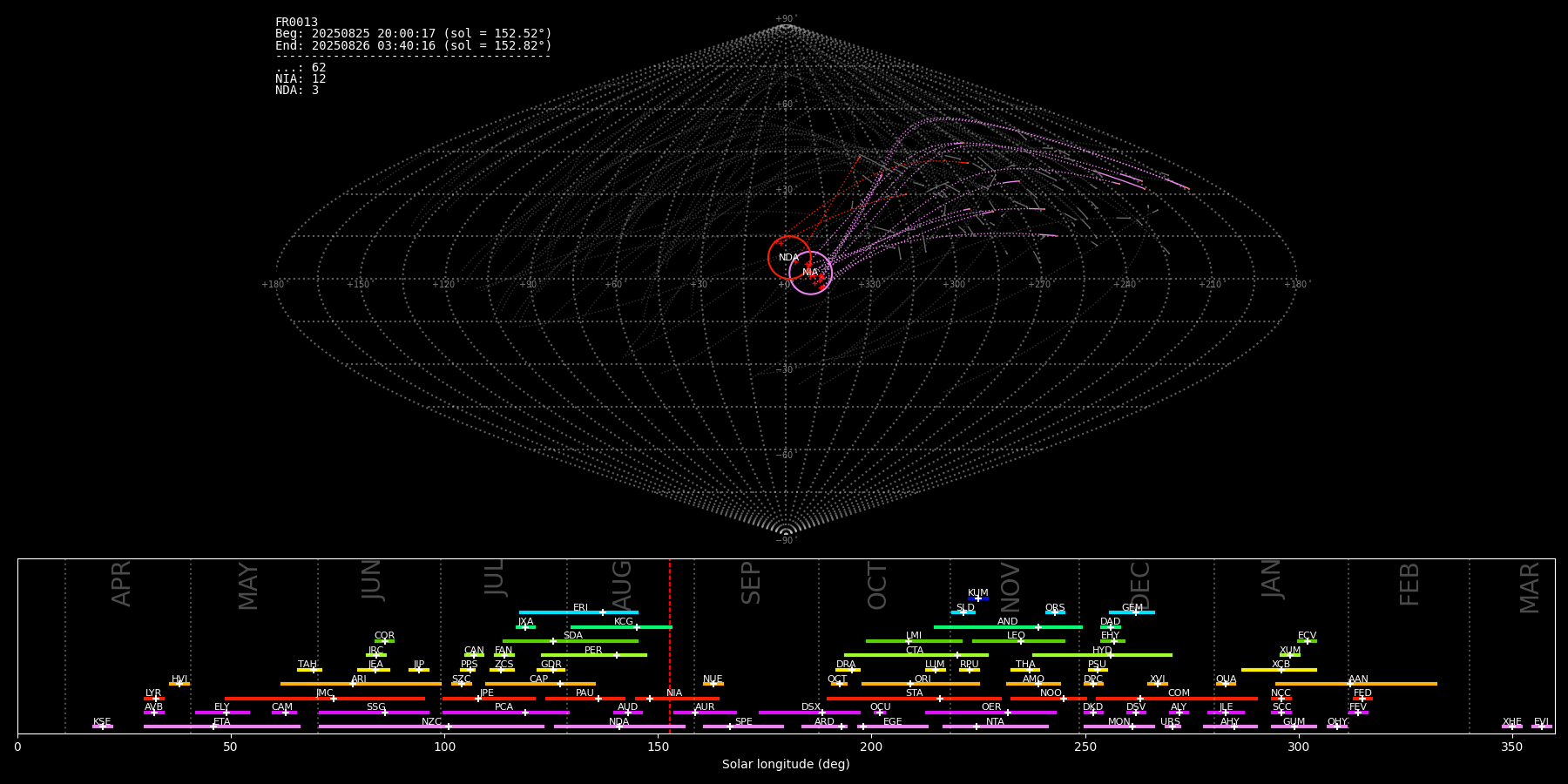Click the QUA shower label
The width and height of the screenshot is (1568, 784).
tap(1226, 679)
